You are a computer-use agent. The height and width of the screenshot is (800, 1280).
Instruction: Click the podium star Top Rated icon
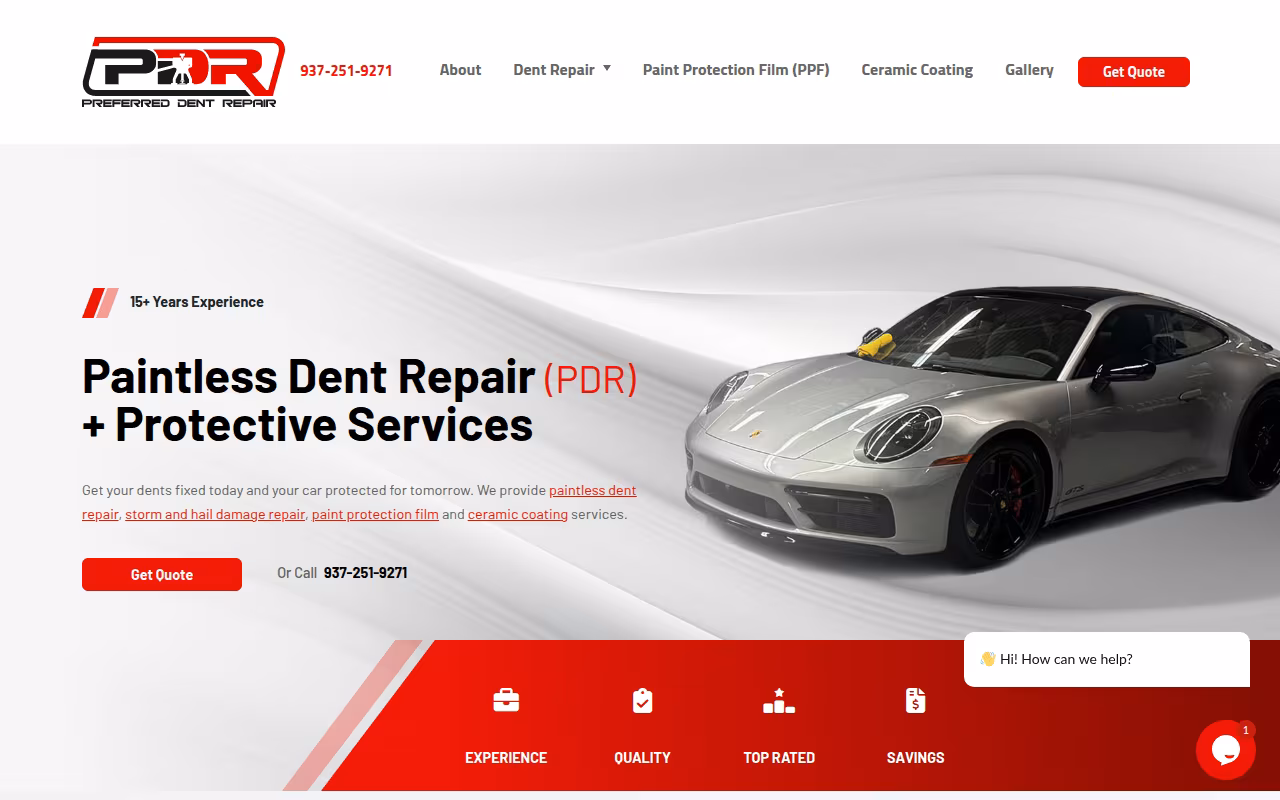tap(779, 700)
